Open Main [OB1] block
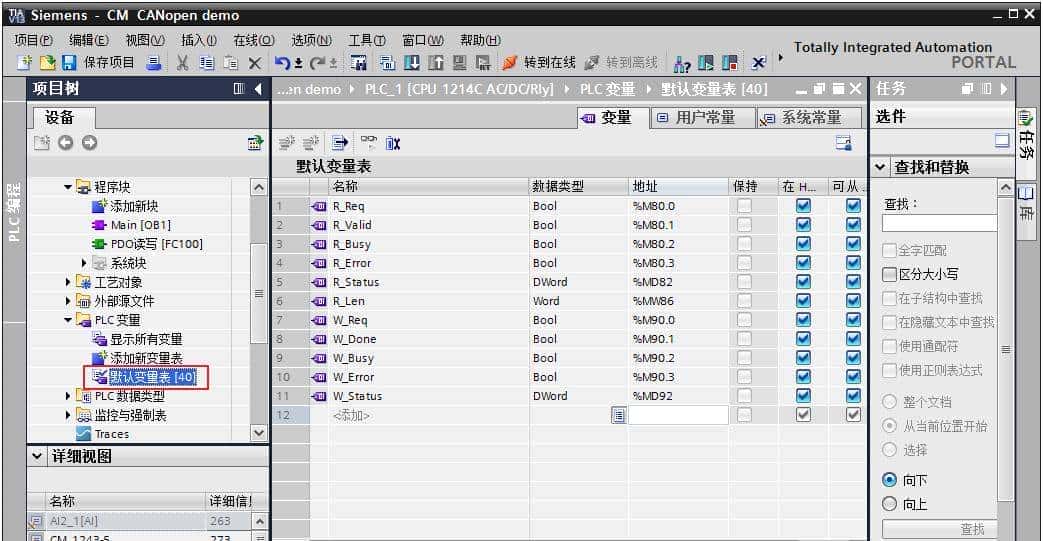This screenshot has width=1043, height=541. 140,225
